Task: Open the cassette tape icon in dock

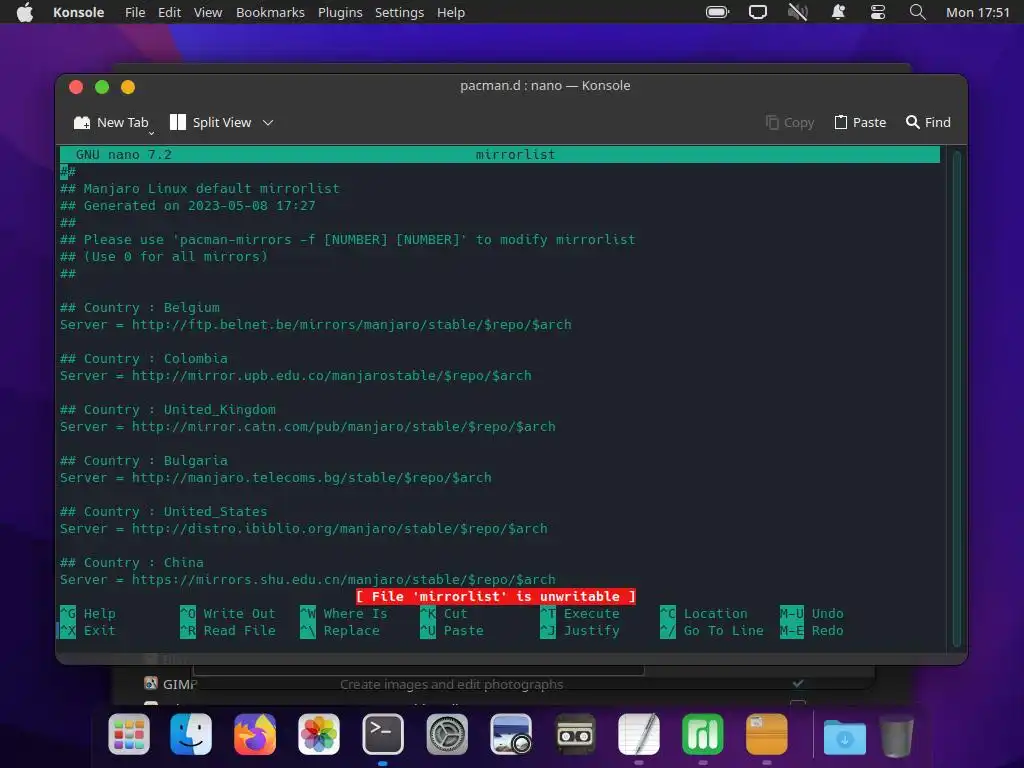Action: [575, 734]
